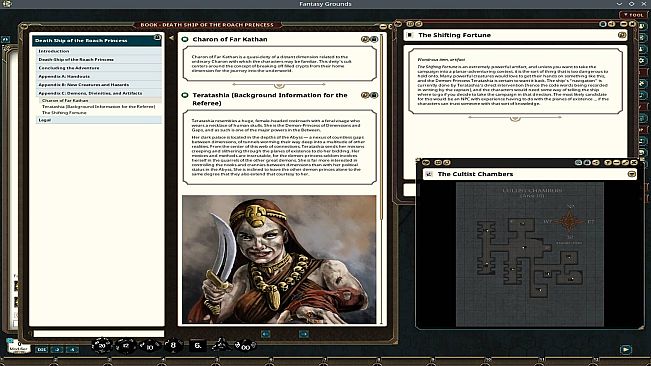Toggle lock icon in book index header
This screenshot has height=366, width=651.
157,38
